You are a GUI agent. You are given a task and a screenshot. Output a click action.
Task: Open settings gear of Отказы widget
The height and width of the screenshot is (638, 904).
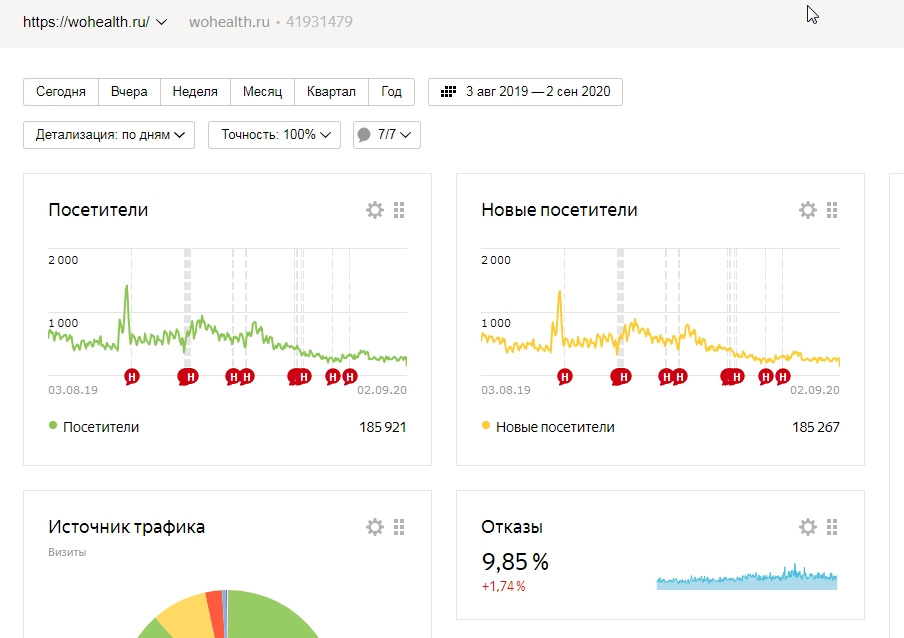pyautogui.click(x=808, y=527)
